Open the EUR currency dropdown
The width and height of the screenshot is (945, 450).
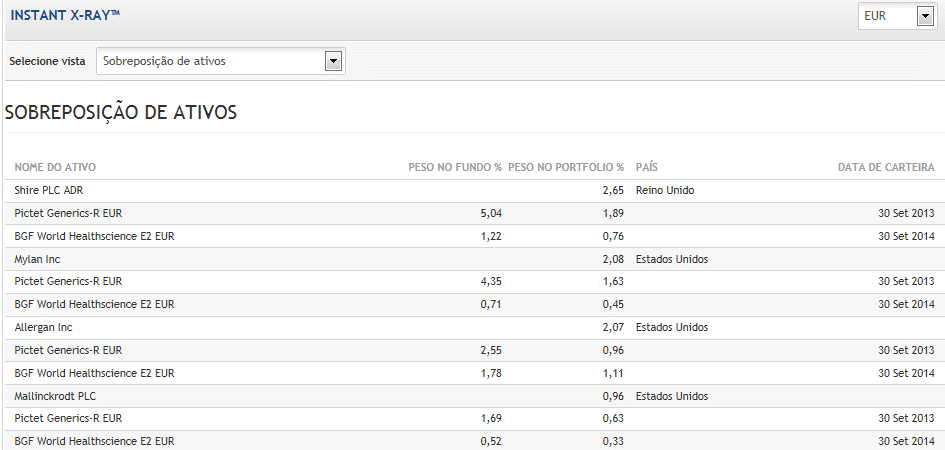(x=886, y=16)
